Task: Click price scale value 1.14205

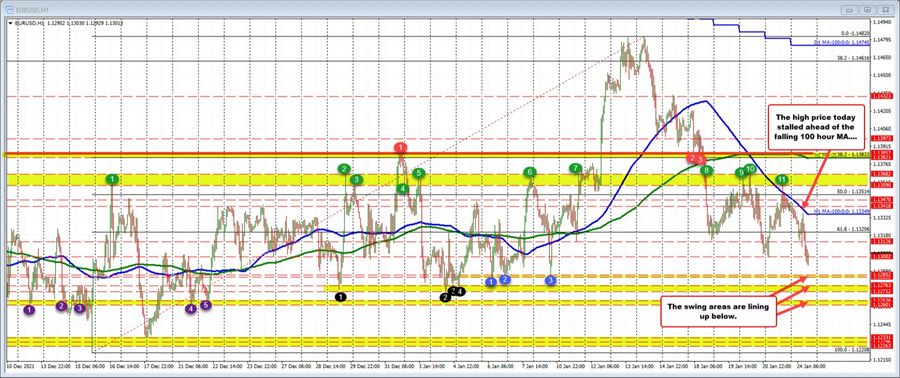Action: pos(882,111)
